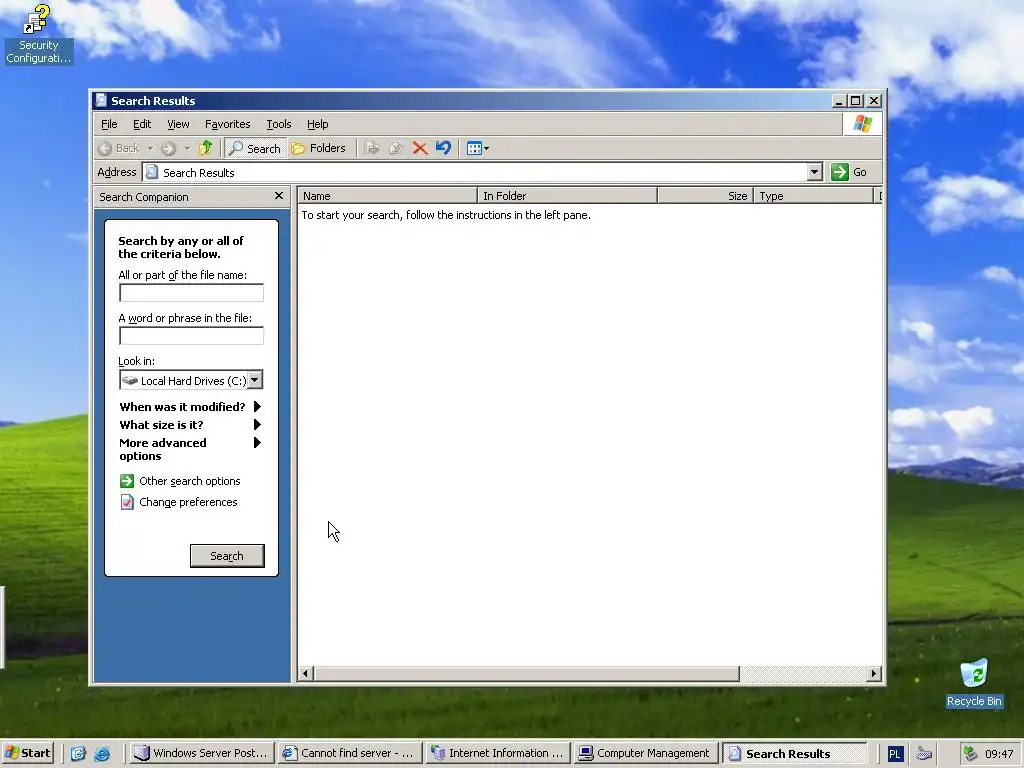The height and width of the screenshot is (768, 1024).
Task: Expand the What size is it section
Action: click(190, 425)
